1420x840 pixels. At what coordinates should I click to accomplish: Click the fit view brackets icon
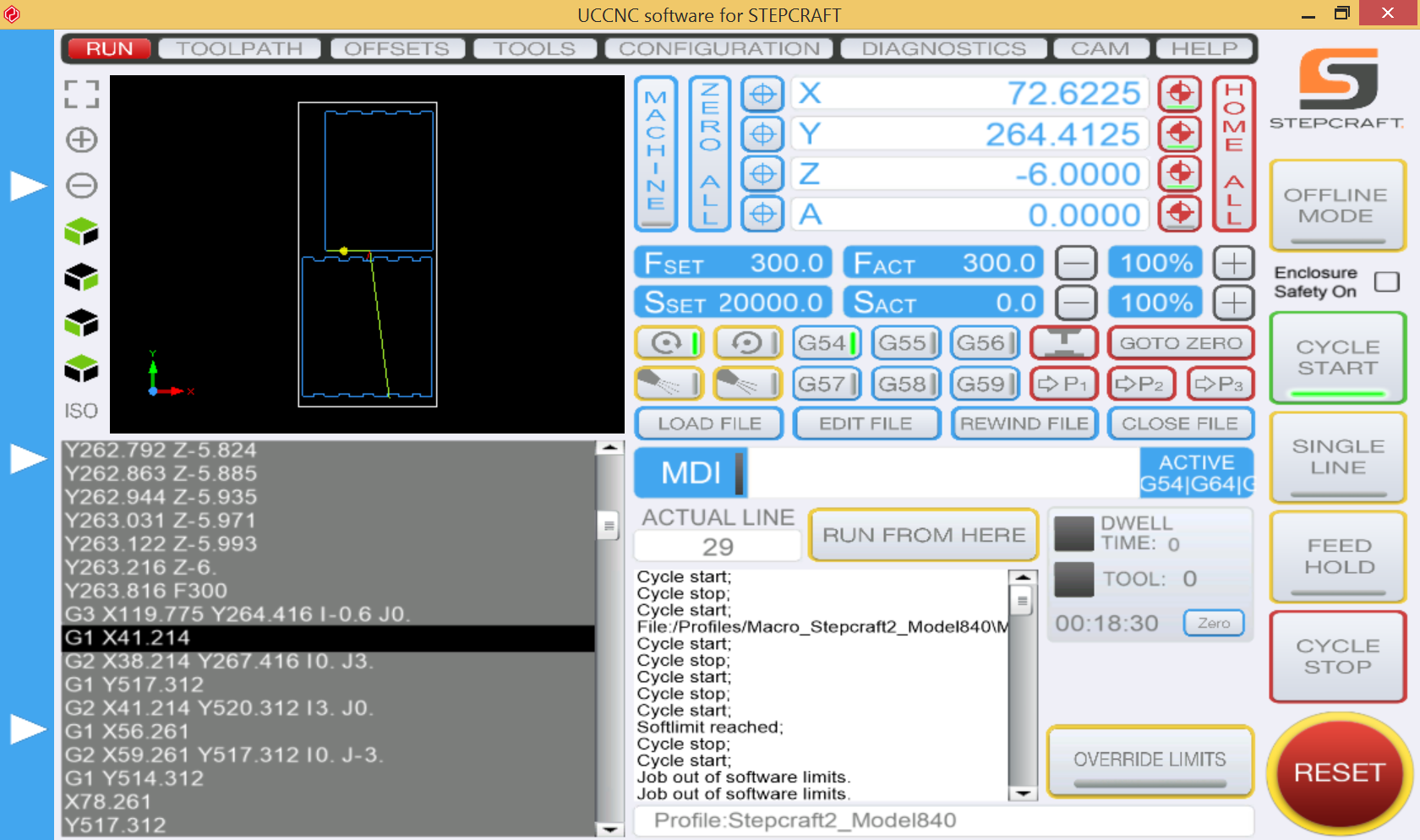(x=82, y=94)
